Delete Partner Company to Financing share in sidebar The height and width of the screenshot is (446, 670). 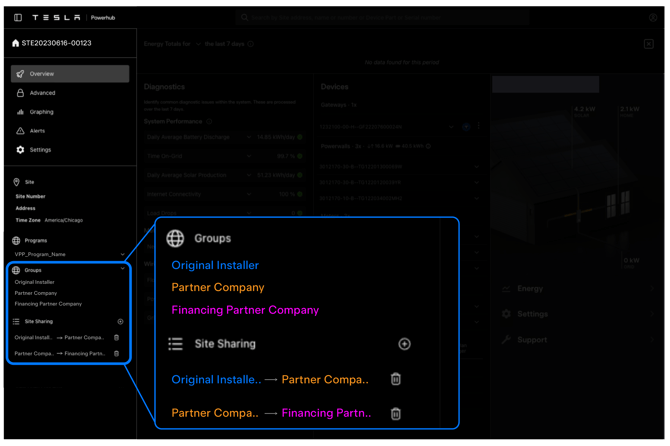click(x=117, y=354)
